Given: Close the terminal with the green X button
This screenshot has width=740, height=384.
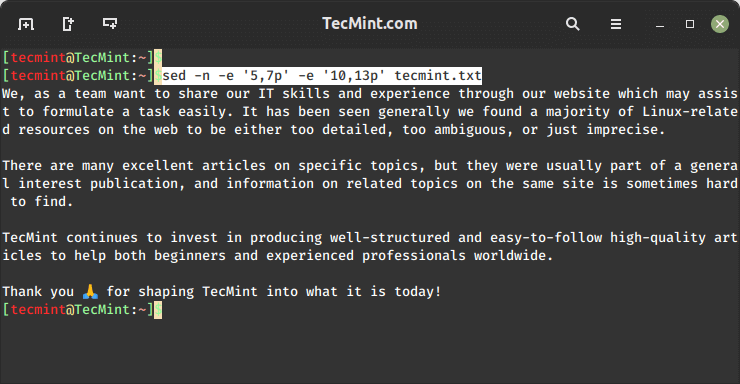Looking at the screenshot, I should (x=720, y=24).
